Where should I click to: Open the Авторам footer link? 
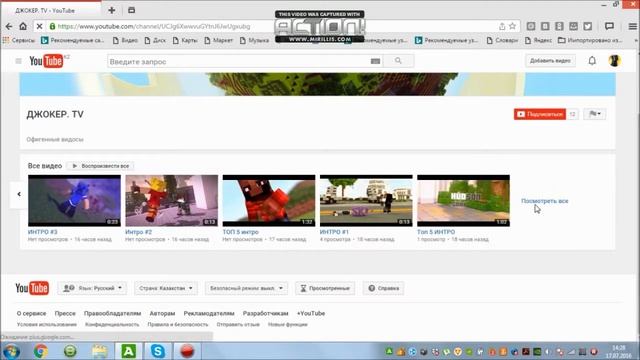pos(162,313)
